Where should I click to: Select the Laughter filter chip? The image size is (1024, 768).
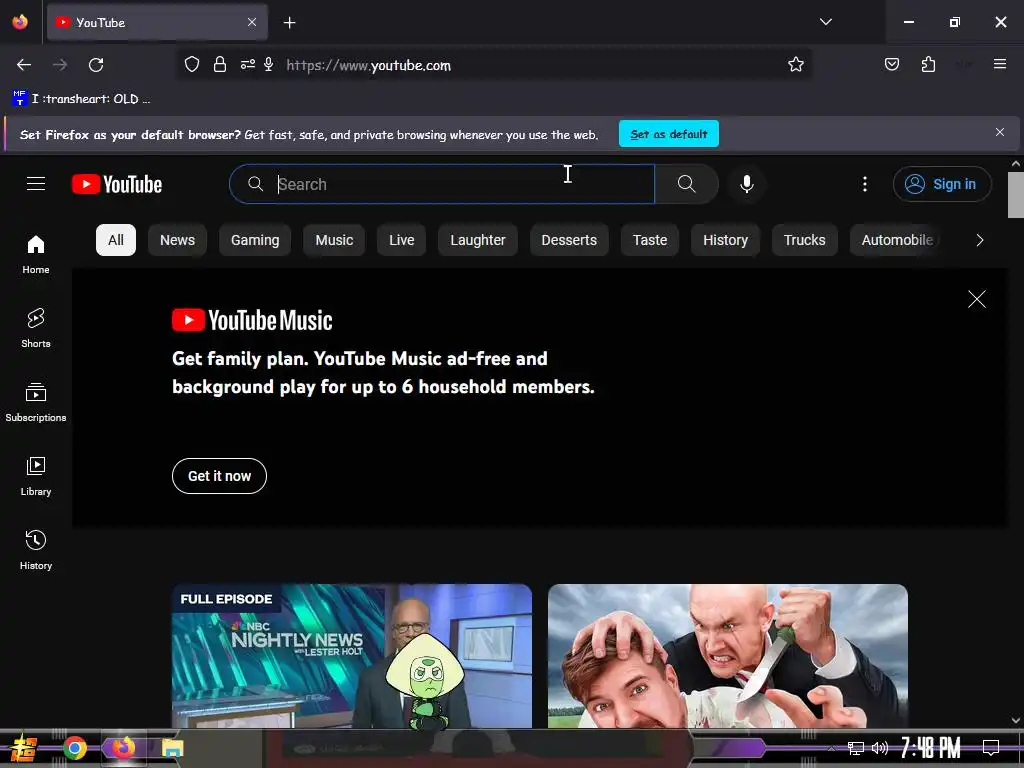(477, 240)
